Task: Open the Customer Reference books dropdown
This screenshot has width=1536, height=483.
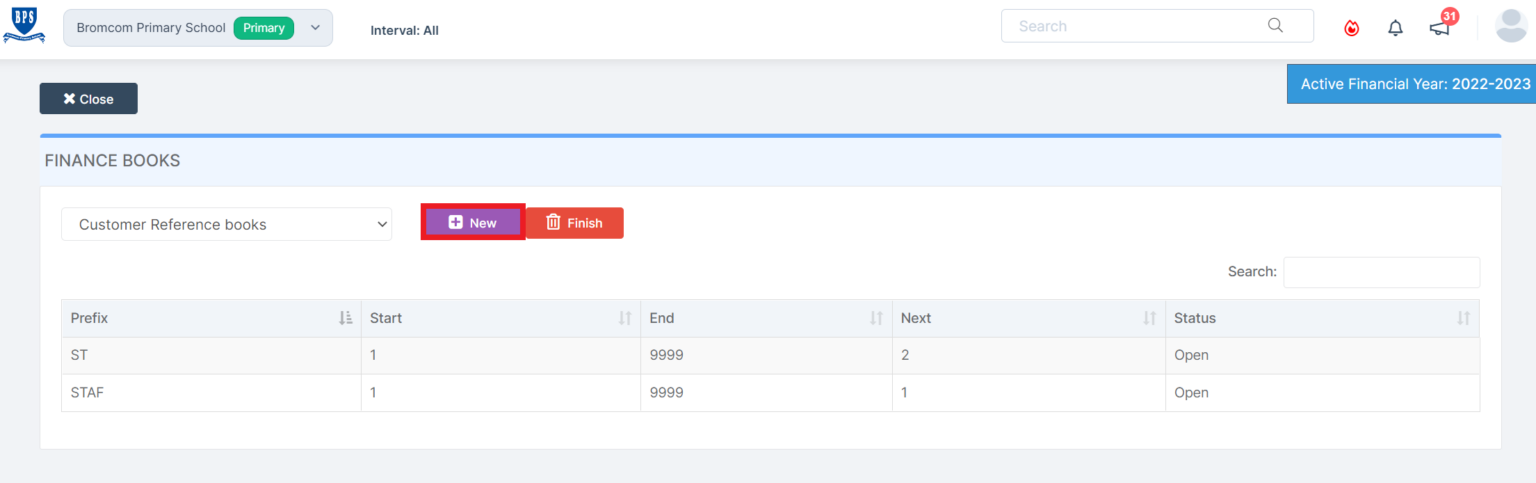Action: (226, 225)
